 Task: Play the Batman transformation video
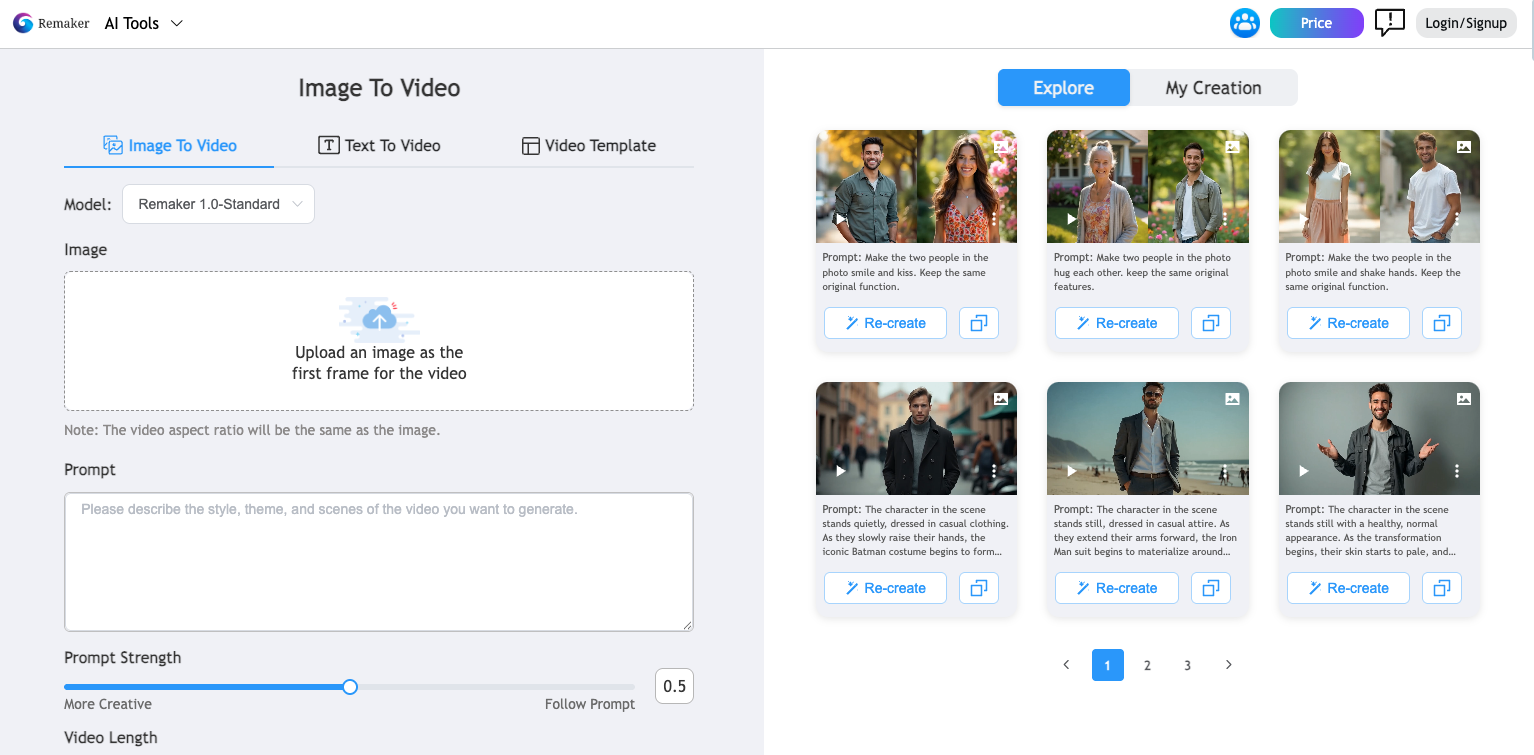click(840, 470)
